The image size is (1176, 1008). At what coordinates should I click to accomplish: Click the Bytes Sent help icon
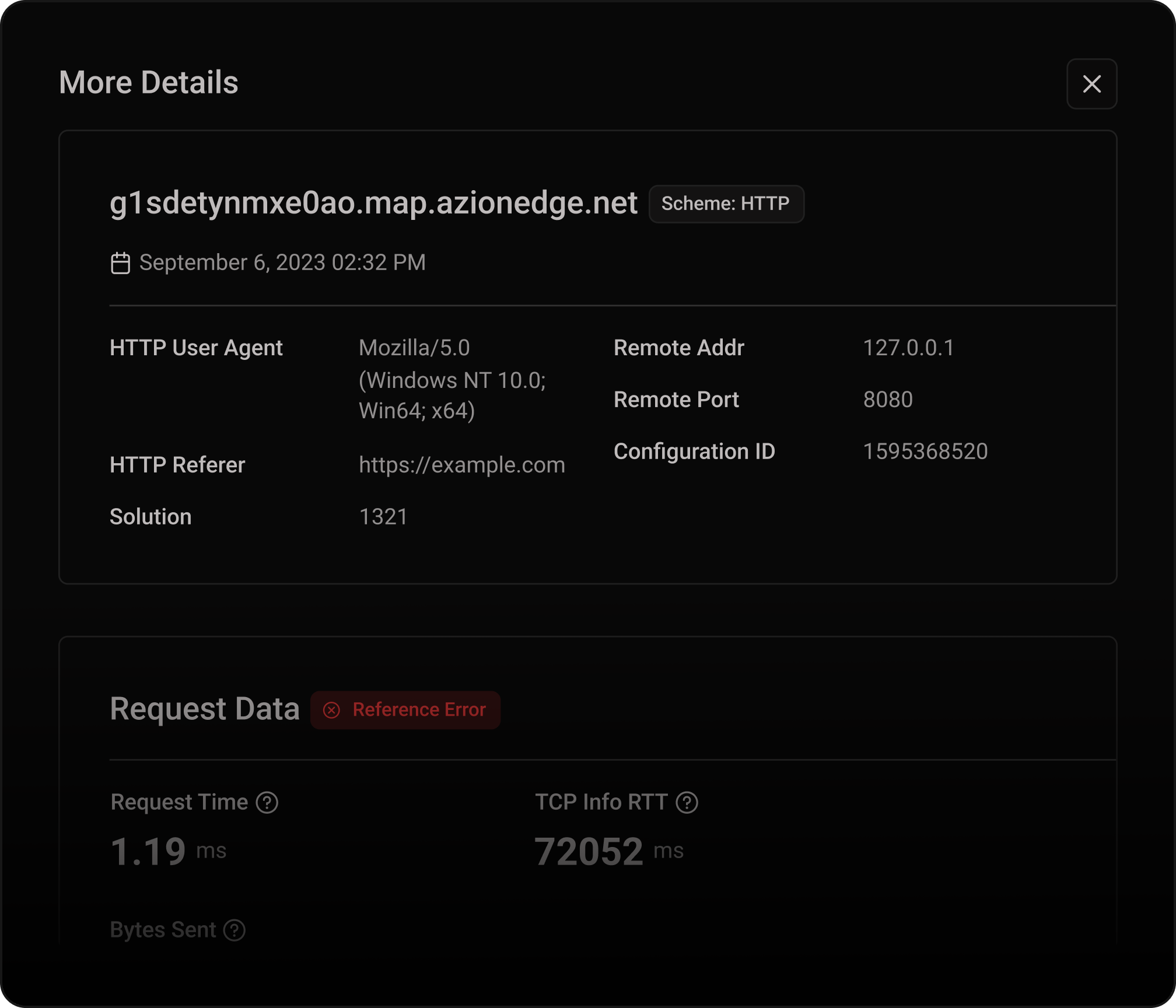[235, 930]
